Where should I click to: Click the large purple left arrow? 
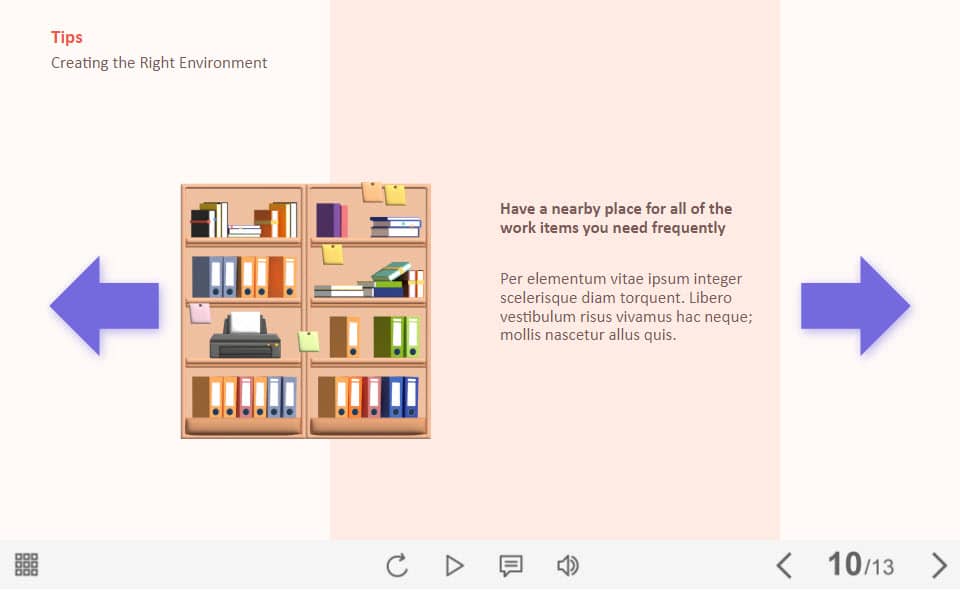point(104,306)
